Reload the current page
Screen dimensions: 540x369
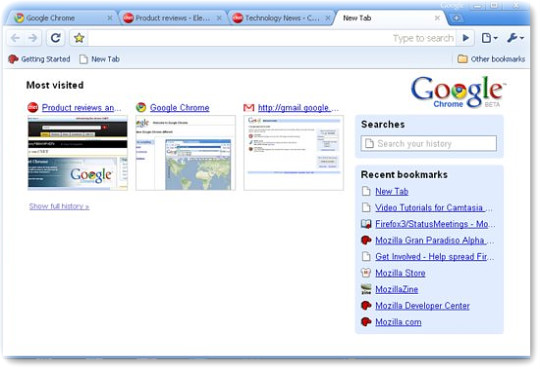(x=55, y=38)
